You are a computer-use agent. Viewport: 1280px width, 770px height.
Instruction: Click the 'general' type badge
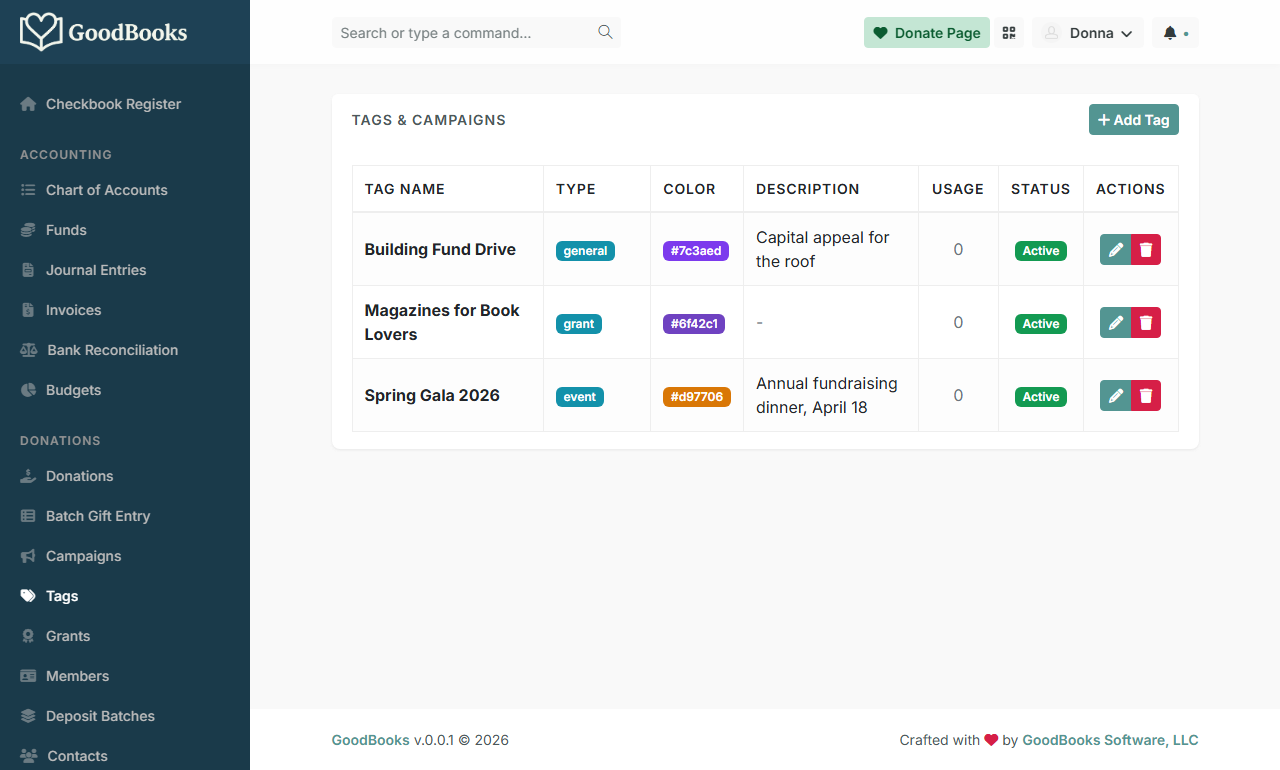tap(585, 251)
